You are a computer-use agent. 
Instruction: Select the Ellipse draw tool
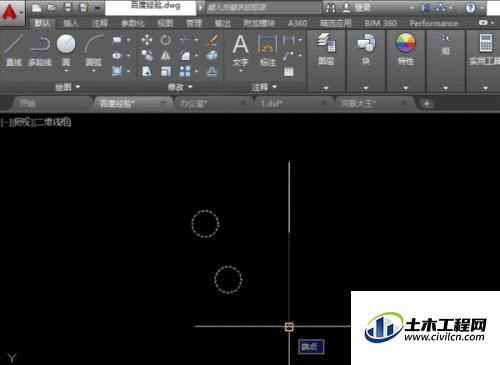click(x=117, y=55)
